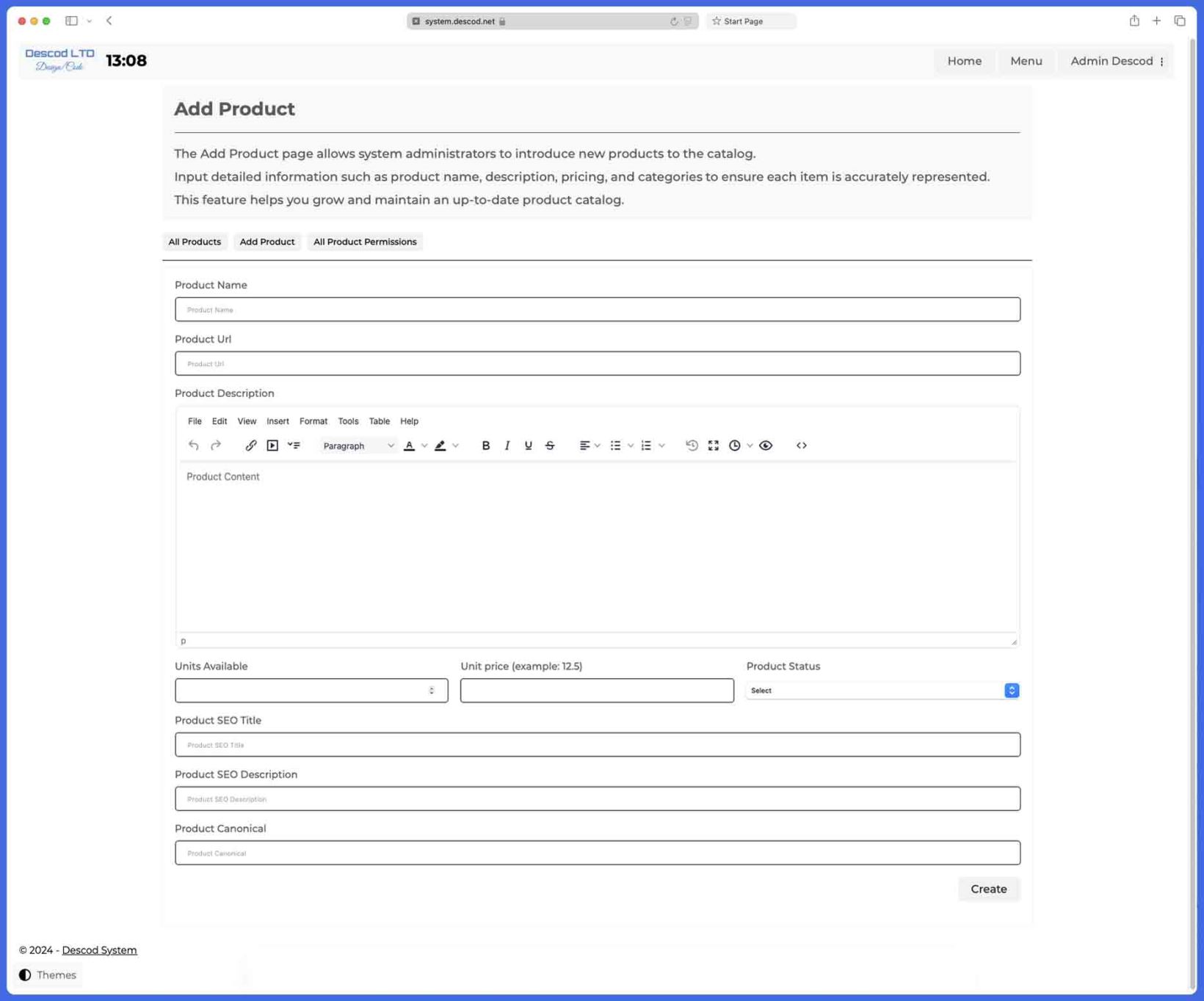
Task: Open the editor Insert menu
Action: point(278,421)
